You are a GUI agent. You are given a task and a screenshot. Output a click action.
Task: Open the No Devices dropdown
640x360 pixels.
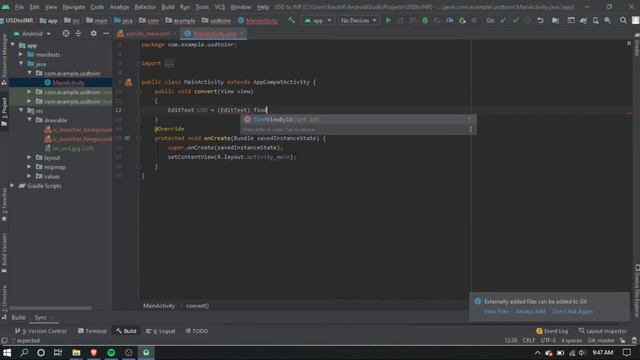click(358, 20)
